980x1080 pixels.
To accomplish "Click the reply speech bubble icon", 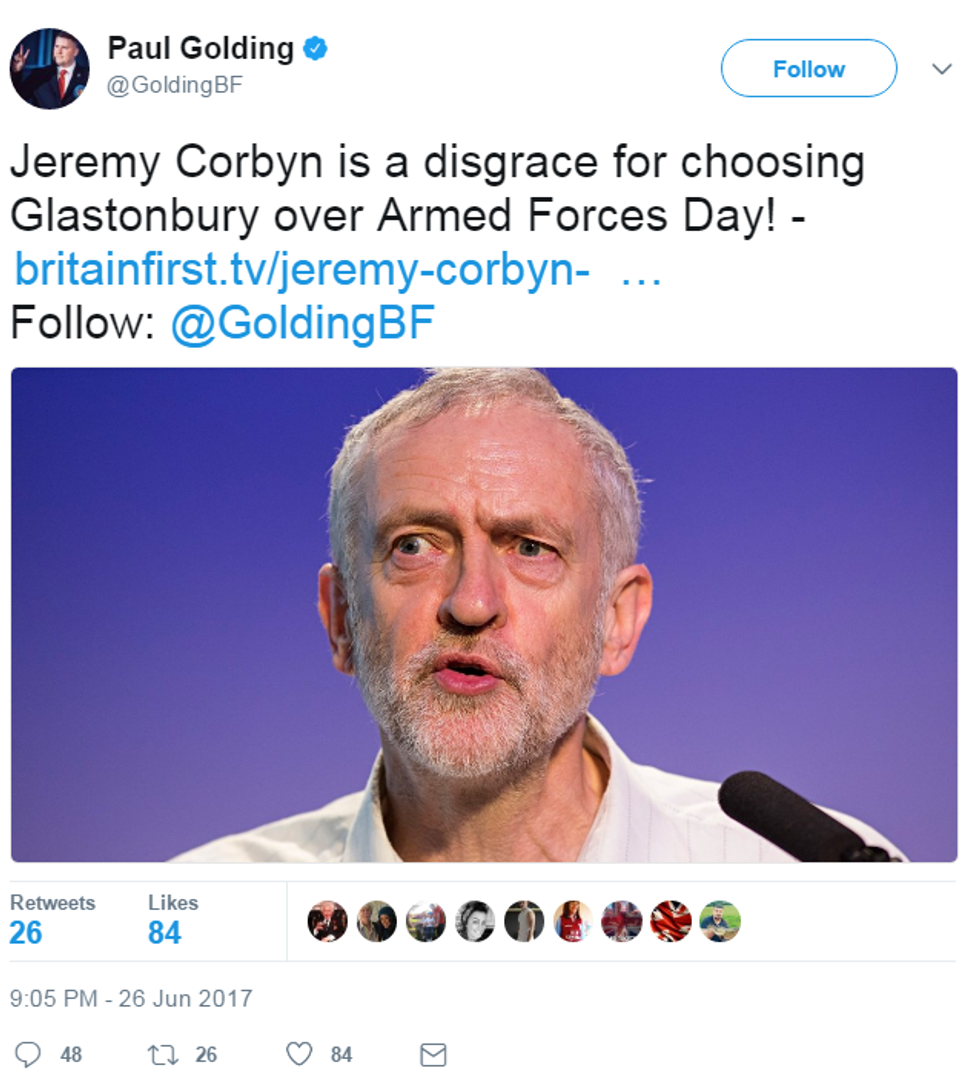I will (x=30, y=1054).
